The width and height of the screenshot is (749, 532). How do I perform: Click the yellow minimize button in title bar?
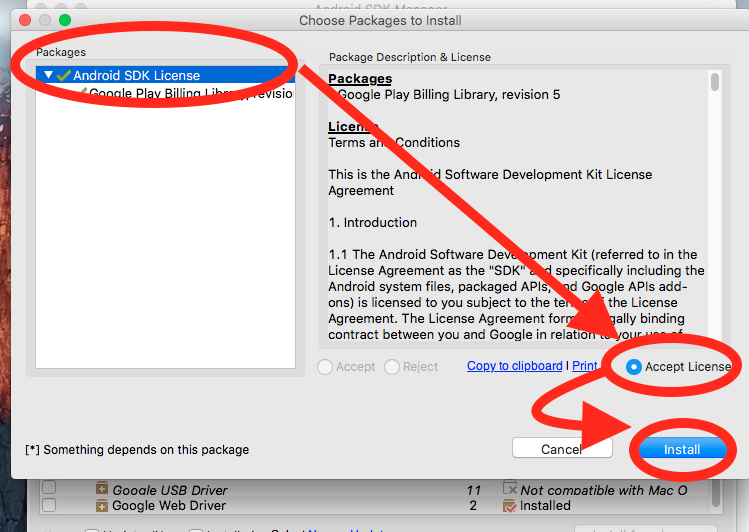pyautogui.click(x=45, y=20)
